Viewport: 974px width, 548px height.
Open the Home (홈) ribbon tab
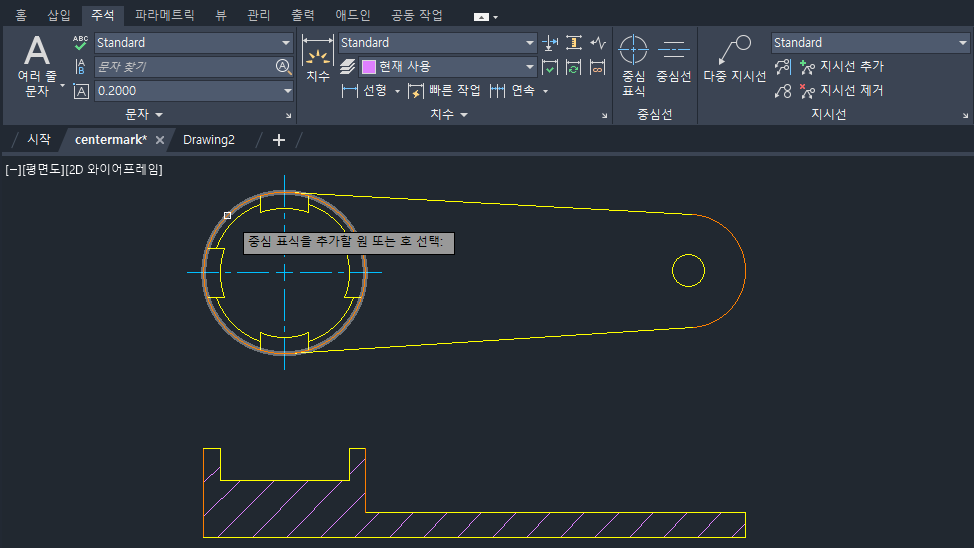tap(21, 16)
